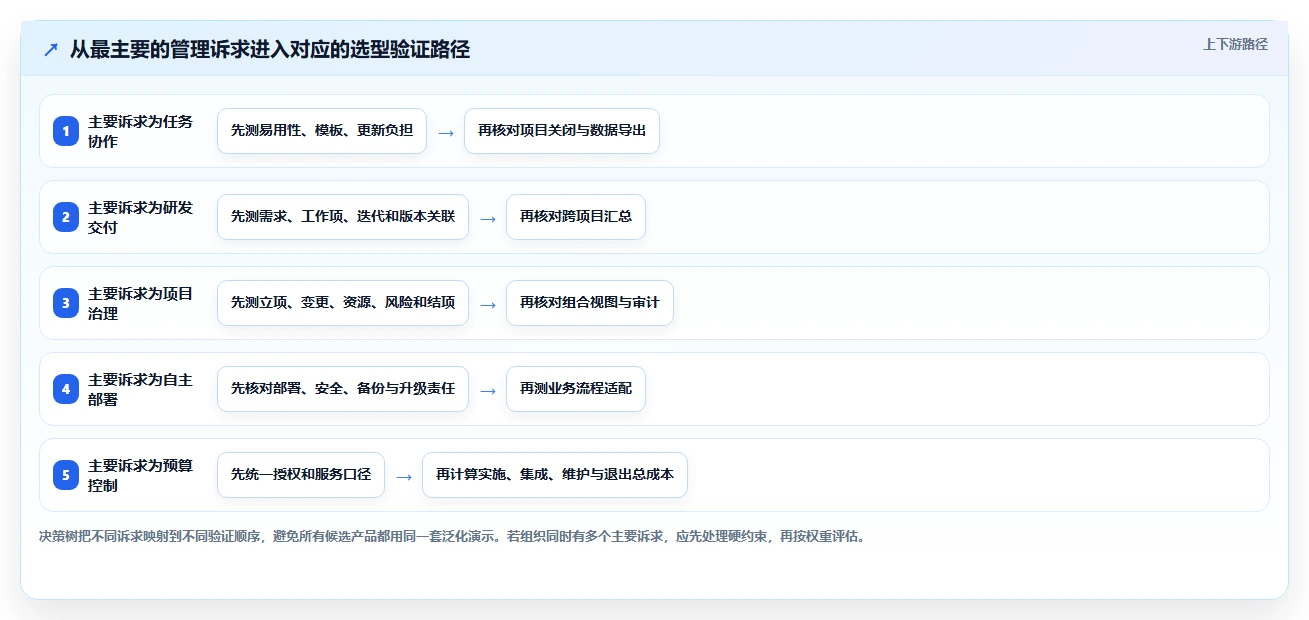1309x620 pixels.
Task: Click the 先统一授权和服务口径 box
Action: [x=301, y=475]
